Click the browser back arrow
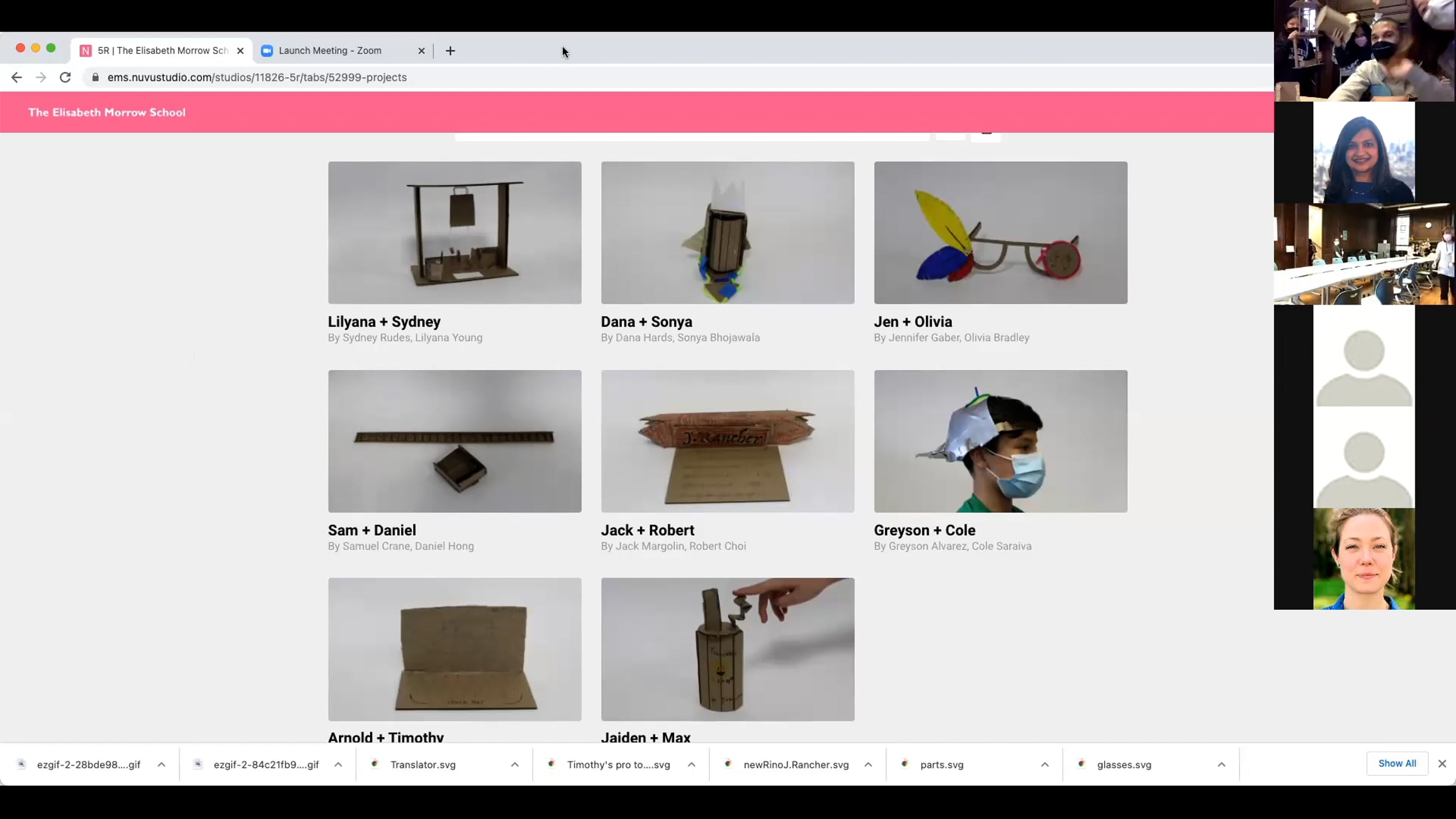 coord(16,78)
